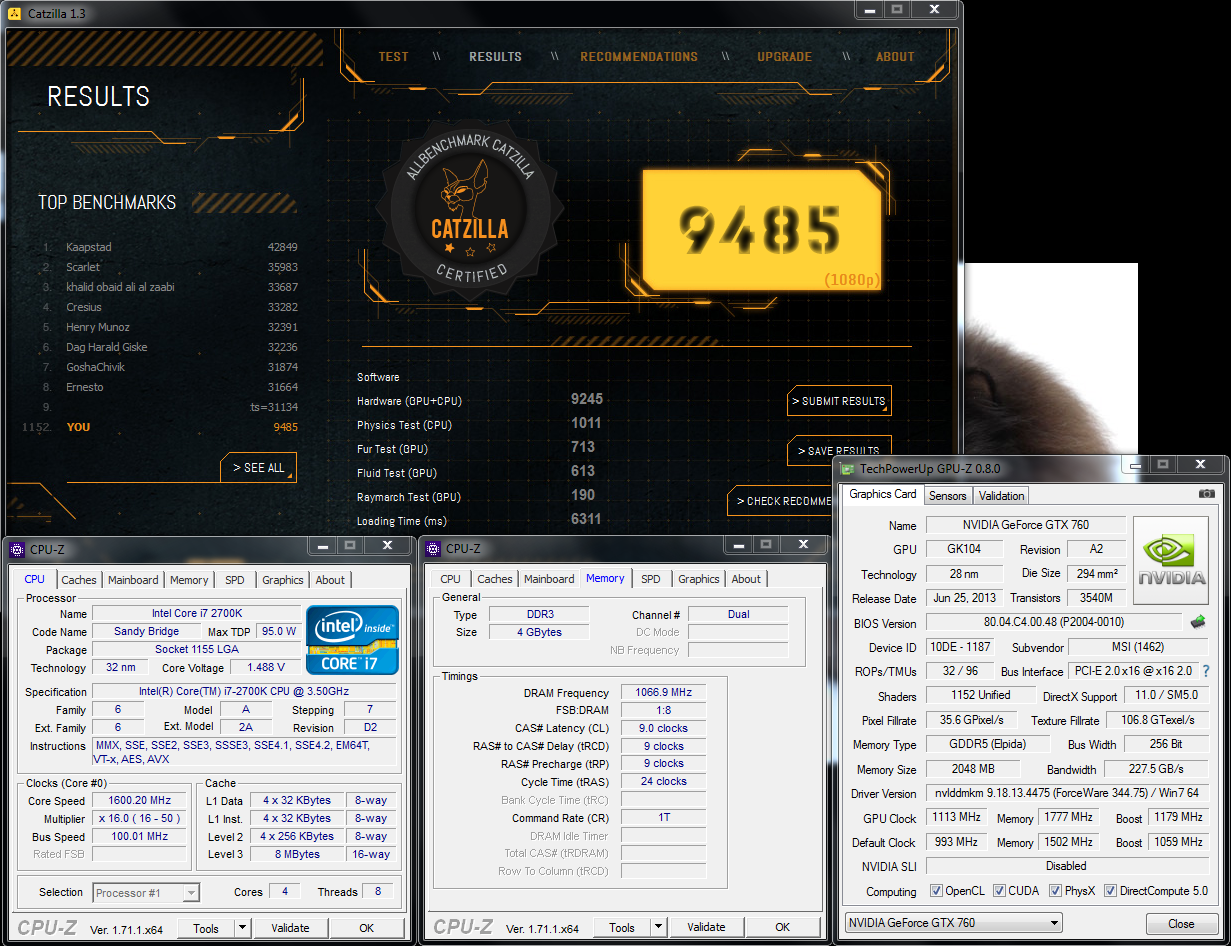1231x946 pixels.
Task: Click the Intel Core i7 logo badge
Action: pos(352,640)
